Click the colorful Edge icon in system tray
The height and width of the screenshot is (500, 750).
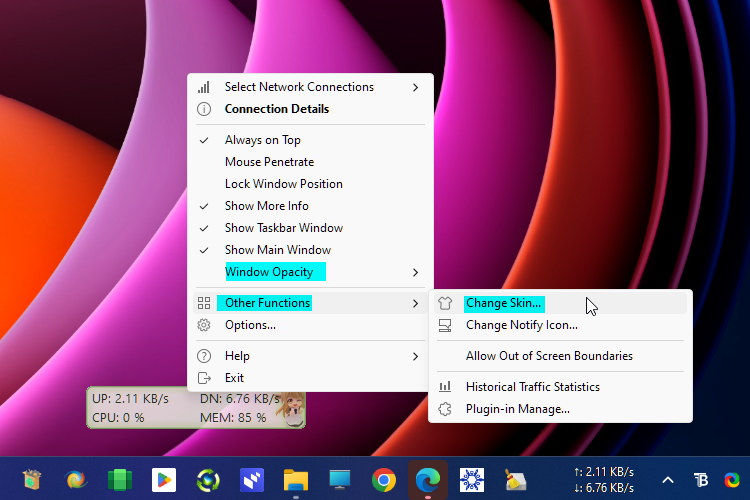click(732, 479)
